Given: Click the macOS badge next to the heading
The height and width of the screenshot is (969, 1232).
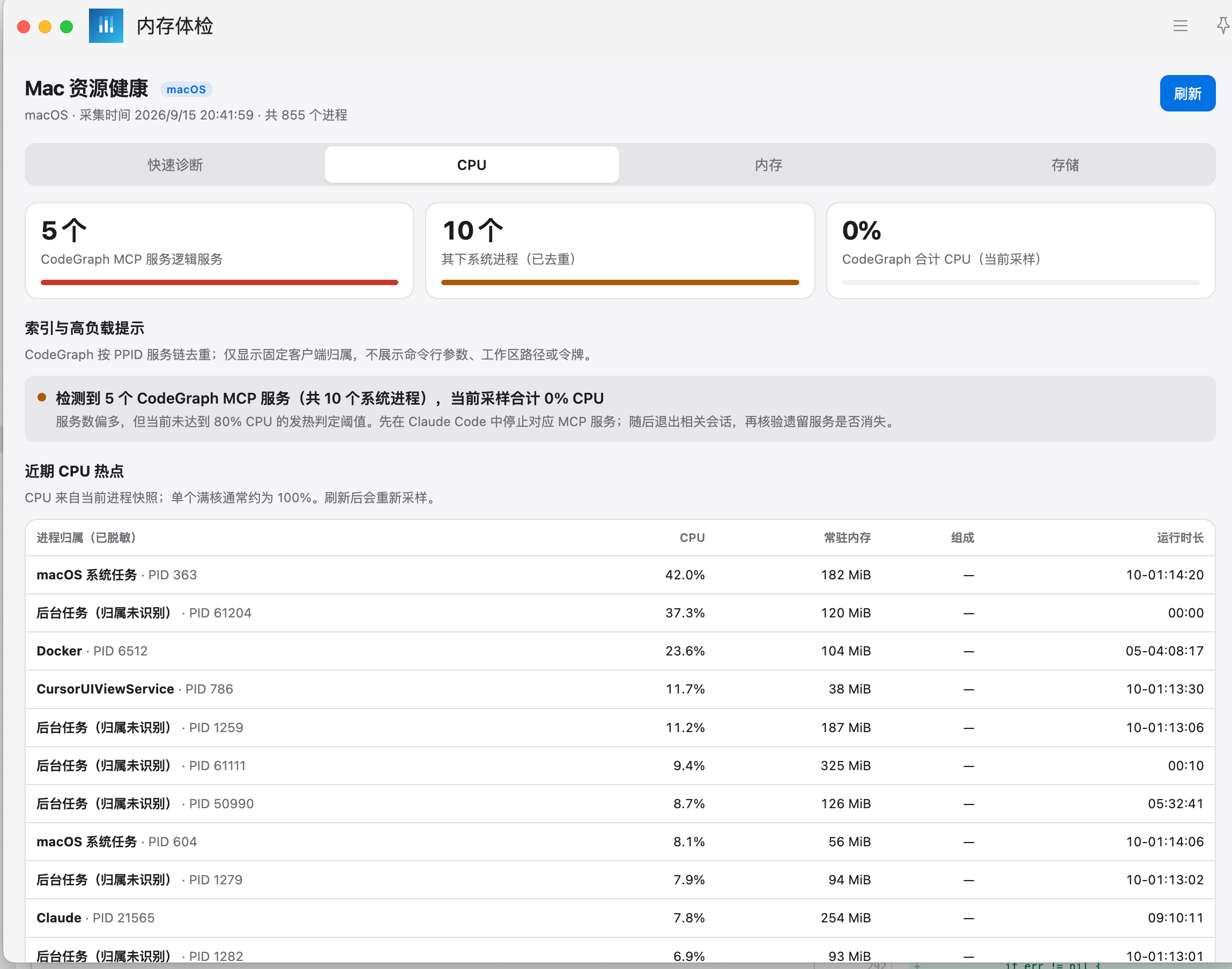Looking at the screenshot, I should coord(186,89).
